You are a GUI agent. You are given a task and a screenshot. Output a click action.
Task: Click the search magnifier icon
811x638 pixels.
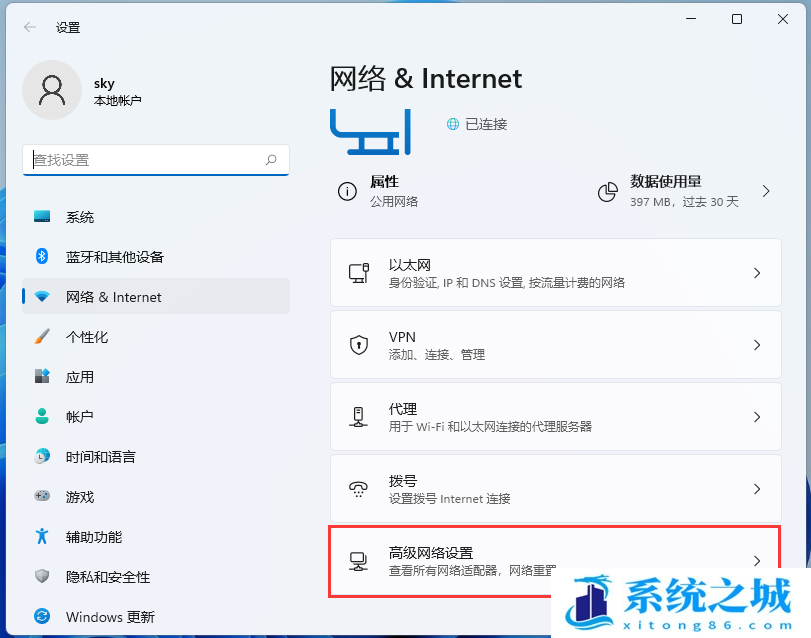[271, 160]
